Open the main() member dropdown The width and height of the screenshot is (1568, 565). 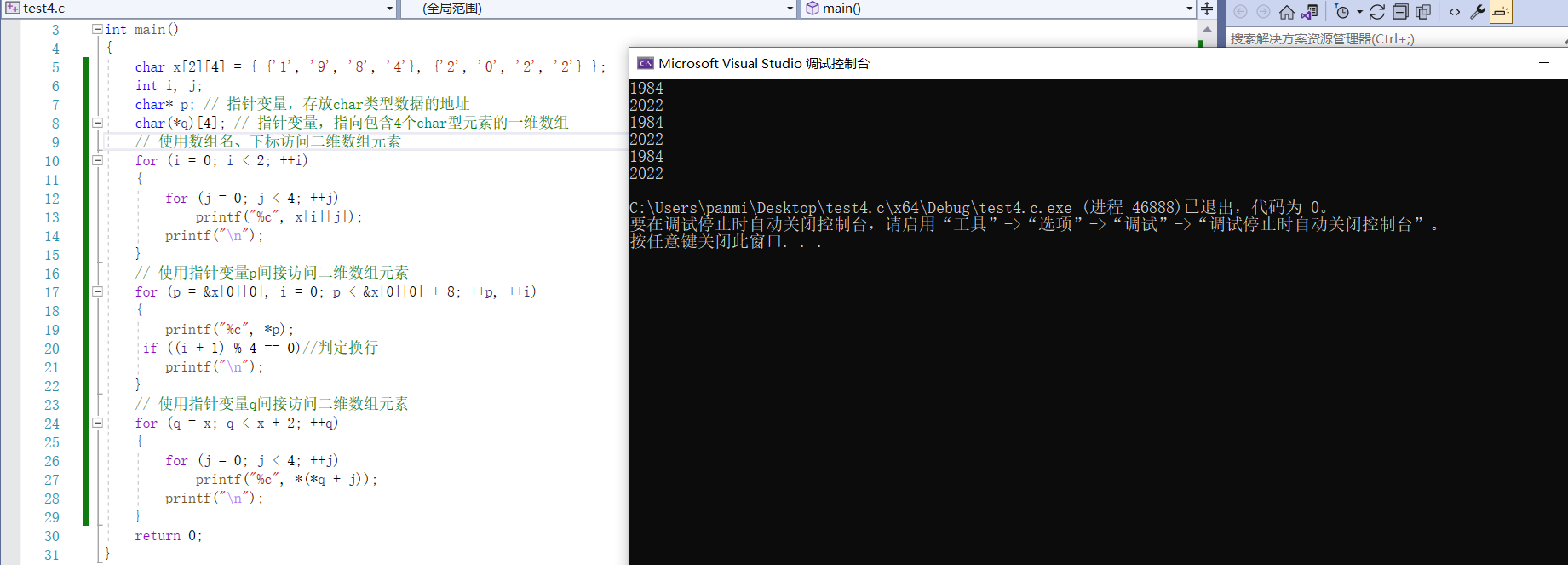pyautogui.click(x=1189, y=9)
